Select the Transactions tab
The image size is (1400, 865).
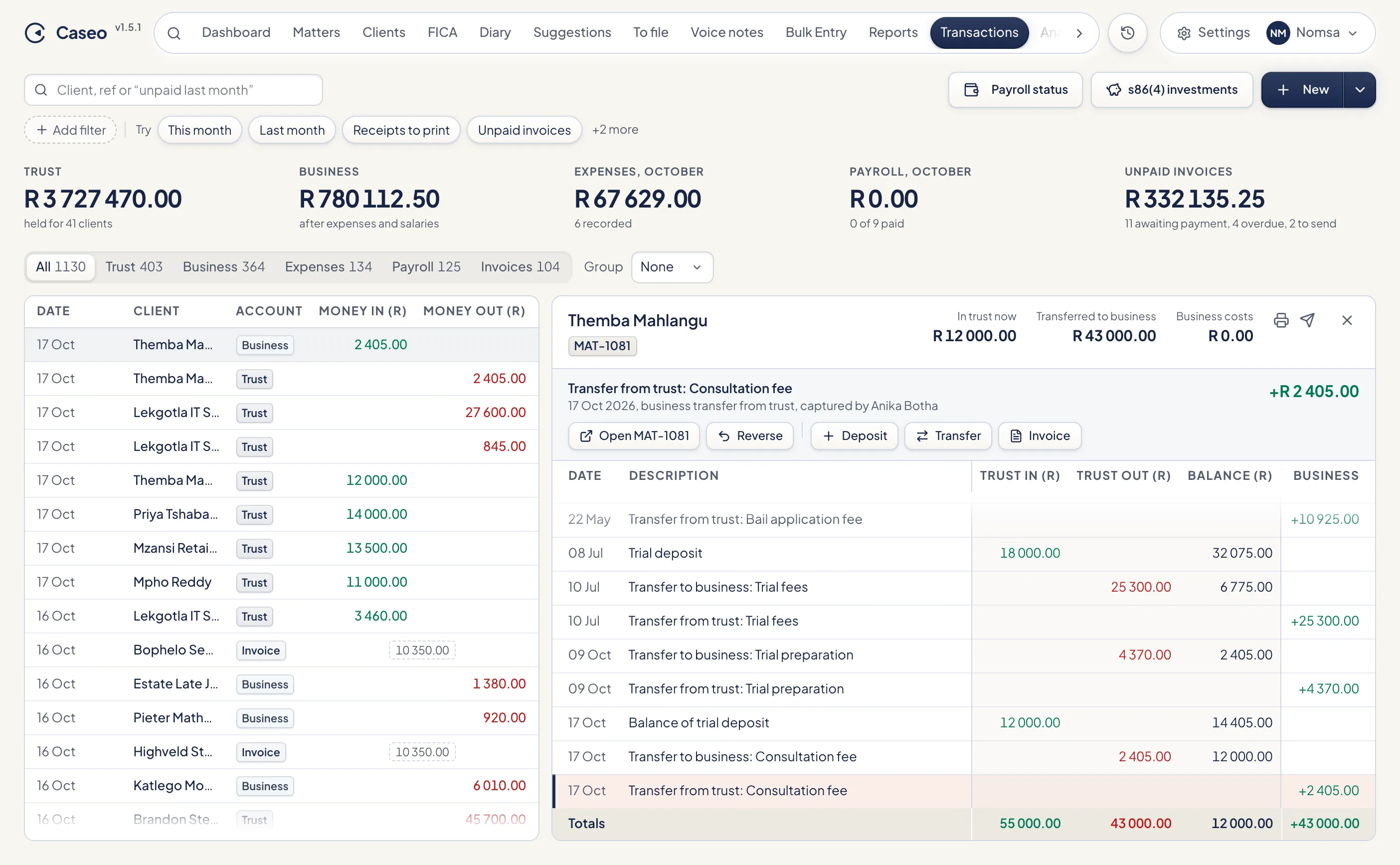(979, 32)
